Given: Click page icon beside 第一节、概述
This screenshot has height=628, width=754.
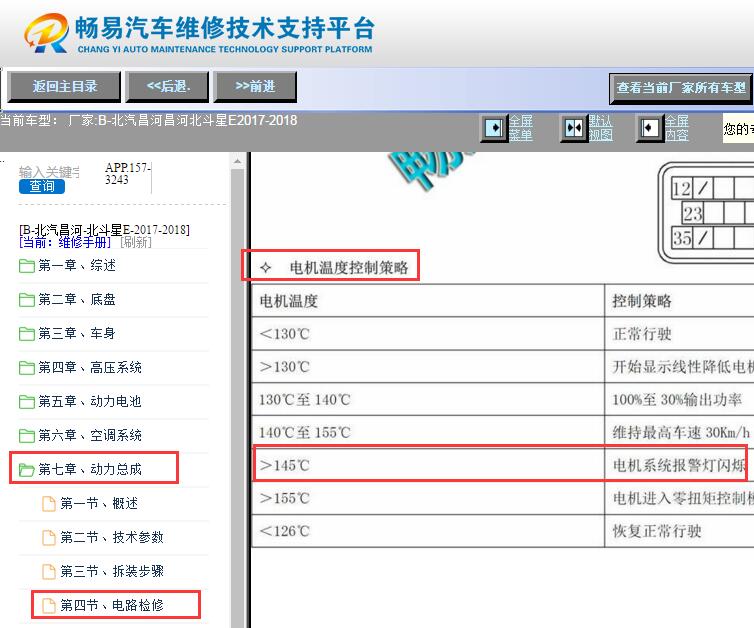Looking at the screenshot, I should [x=49, y=503].
